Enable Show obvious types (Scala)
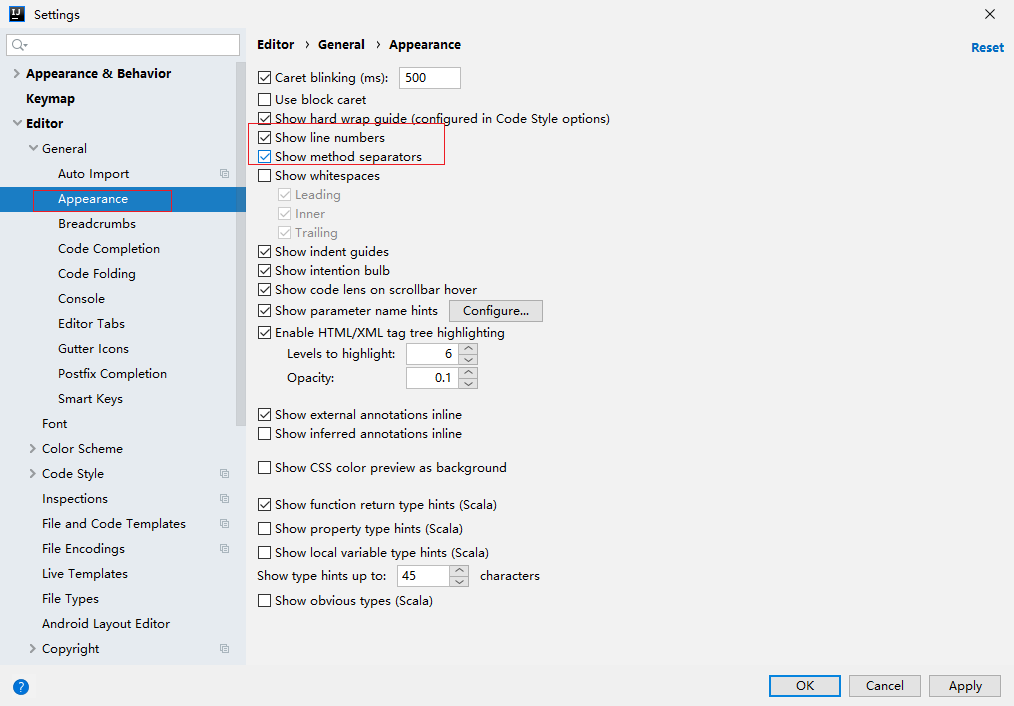Screen dimensions: 1014x706 pyautogui.click(x=264, y=601)
